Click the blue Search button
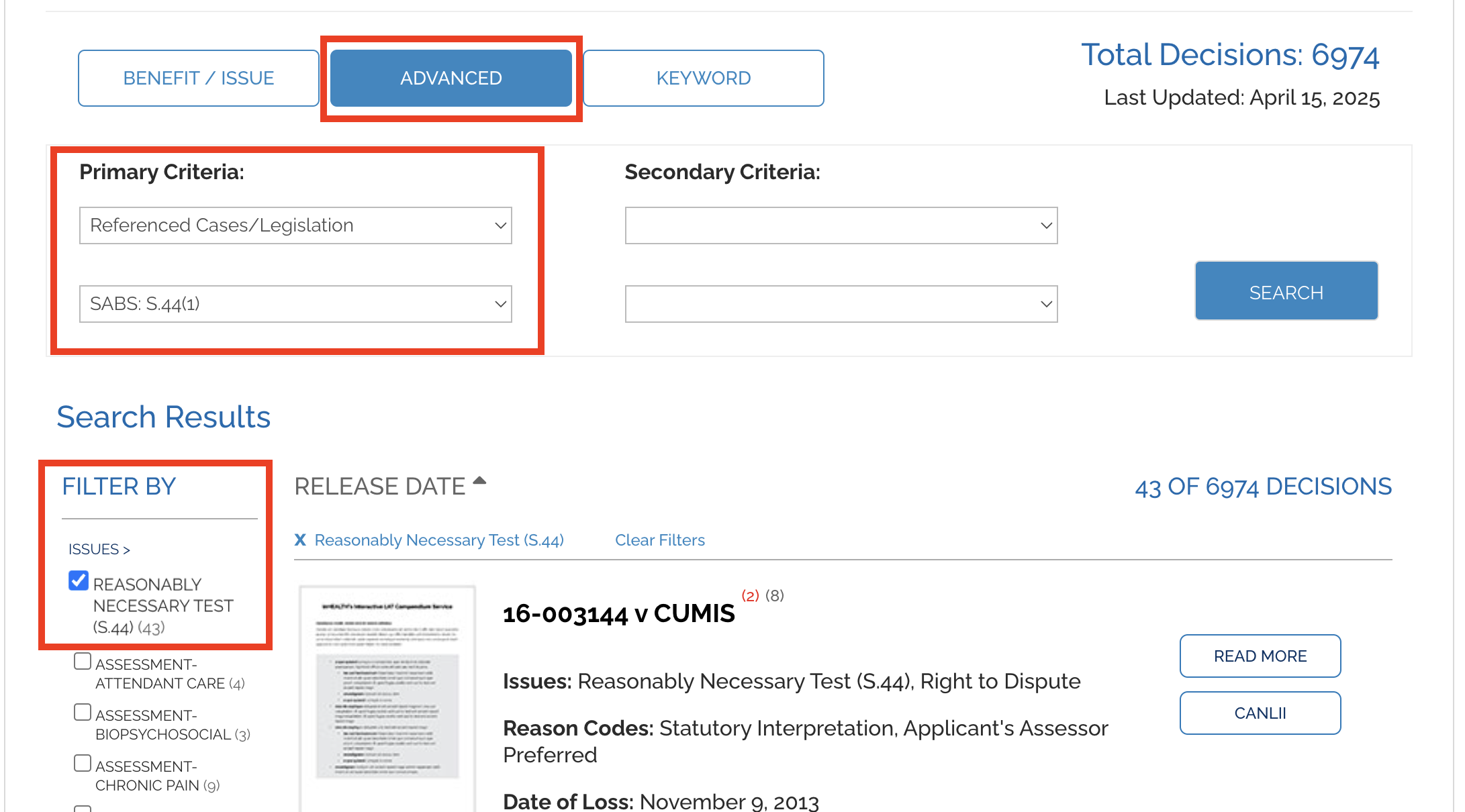This screenshot has height=812, width=1465. click(x=1286, y=291)
